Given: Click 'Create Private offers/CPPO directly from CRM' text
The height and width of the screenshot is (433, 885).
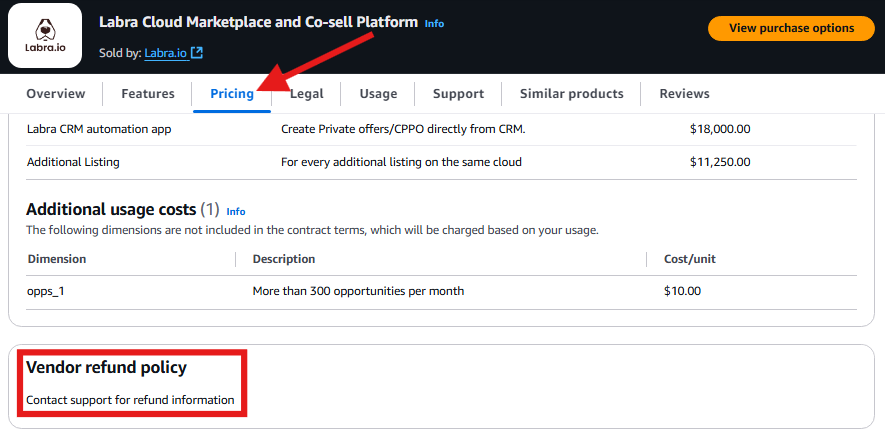Looking at the screenshot, I should click(403, 129).
